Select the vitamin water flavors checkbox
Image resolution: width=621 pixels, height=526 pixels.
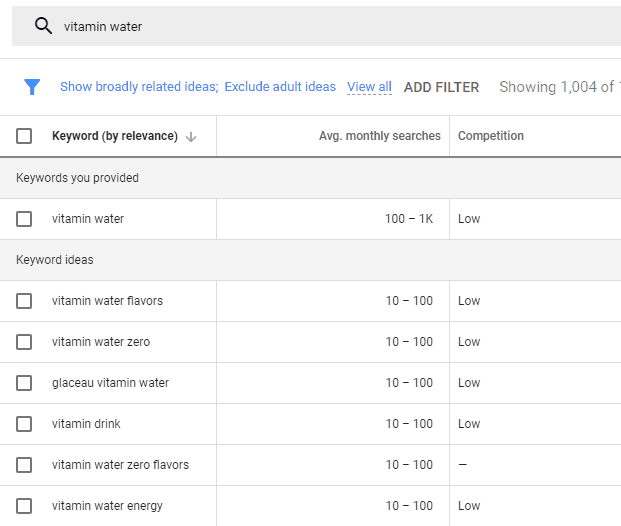tap(24, 301)
